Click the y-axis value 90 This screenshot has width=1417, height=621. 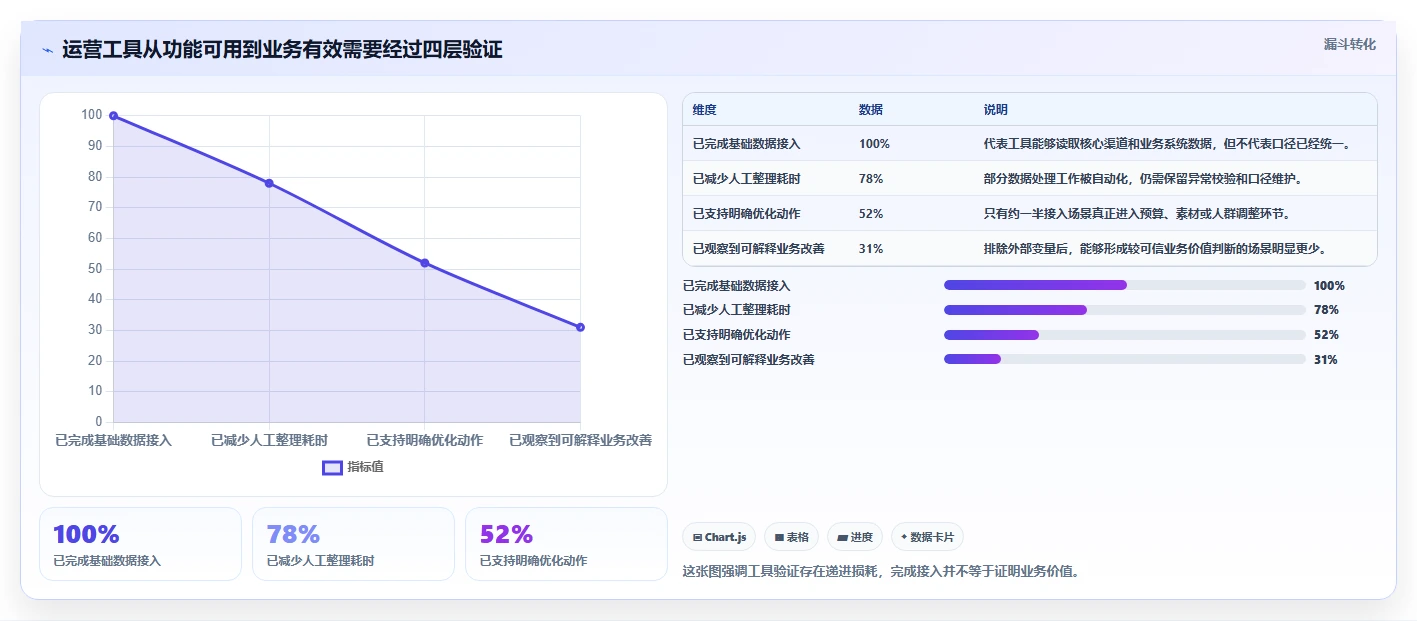pyautogui.click(x=94, y=146)
